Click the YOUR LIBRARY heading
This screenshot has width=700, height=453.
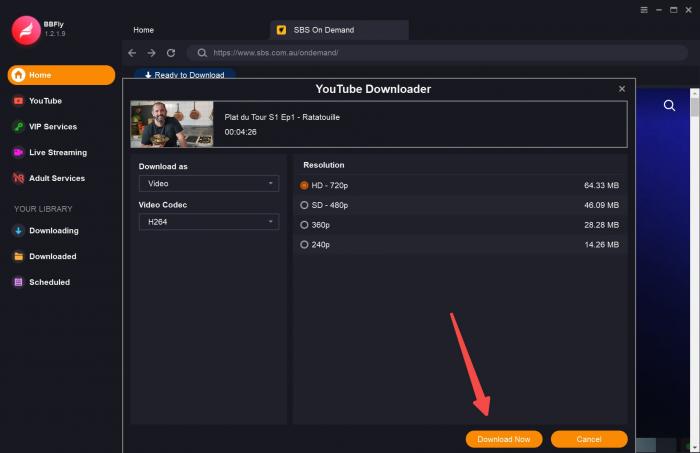tap(43, 209)
